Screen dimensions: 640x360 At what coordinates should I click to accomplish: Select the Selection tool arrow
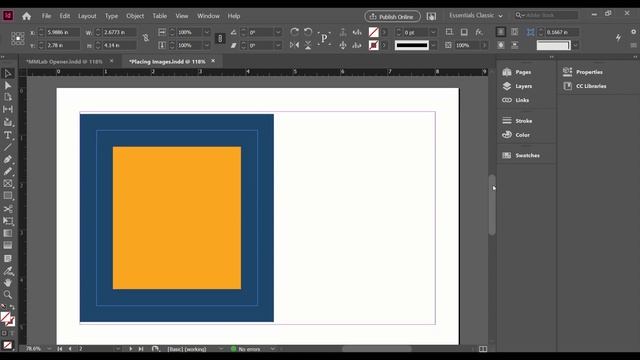click(x=7, y=73)
